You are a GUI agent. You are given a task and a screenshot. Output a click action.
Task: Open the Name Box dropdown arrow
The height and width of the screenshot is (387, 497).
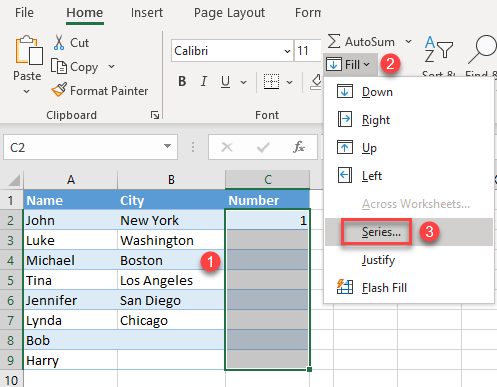pyautogui.click(x=167, y=146)
